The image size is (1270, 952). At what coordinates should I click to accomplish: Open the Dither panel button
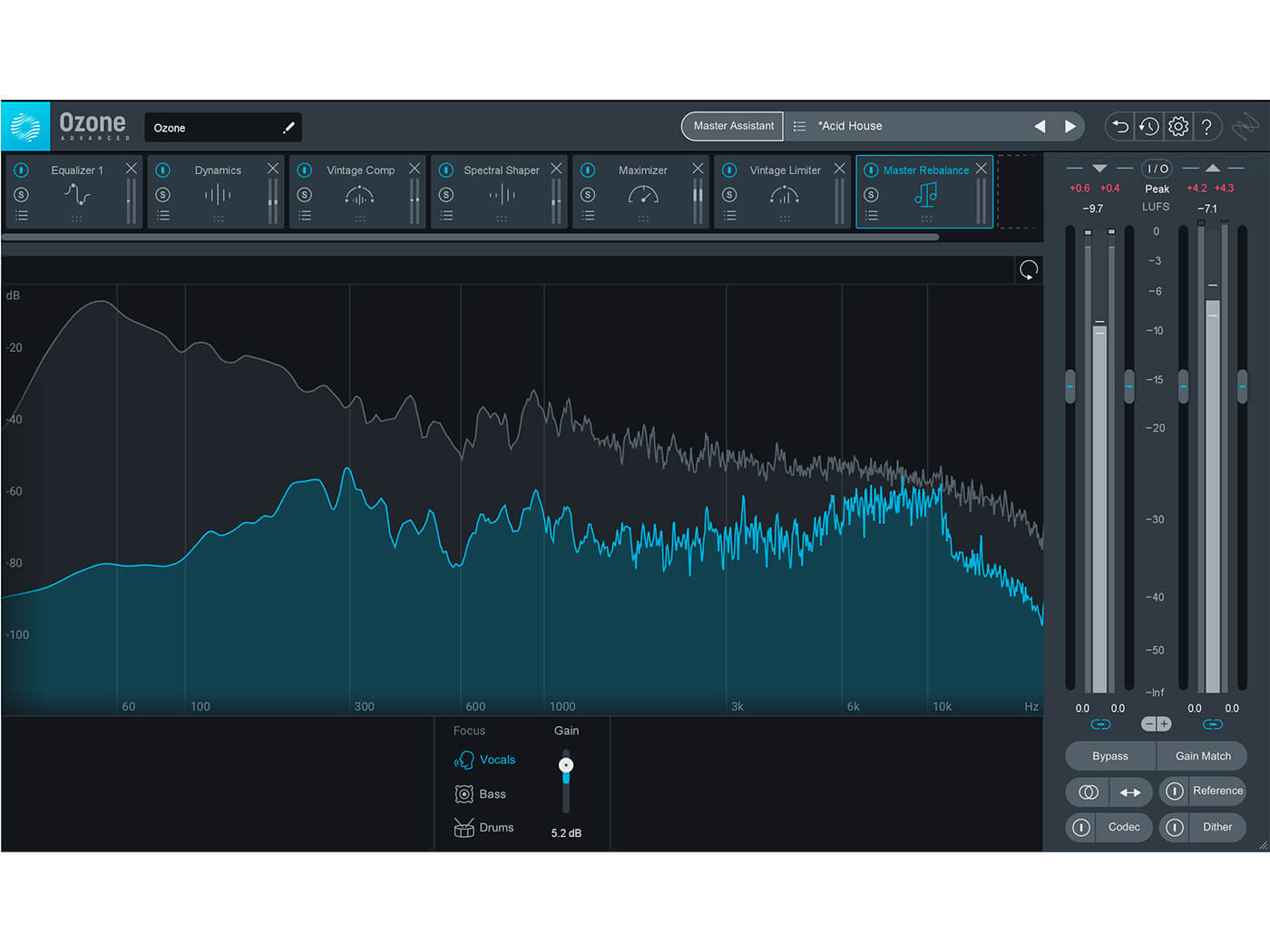tap(1217, 827)
